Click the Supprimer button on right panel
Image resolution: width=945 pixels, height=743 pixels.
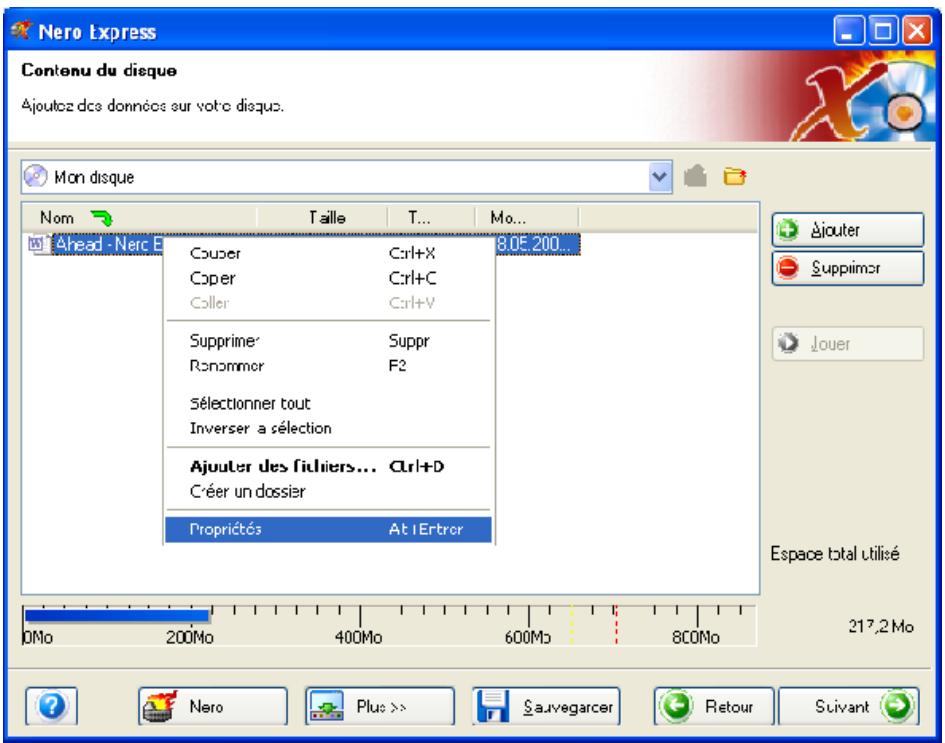pos(847,268)
